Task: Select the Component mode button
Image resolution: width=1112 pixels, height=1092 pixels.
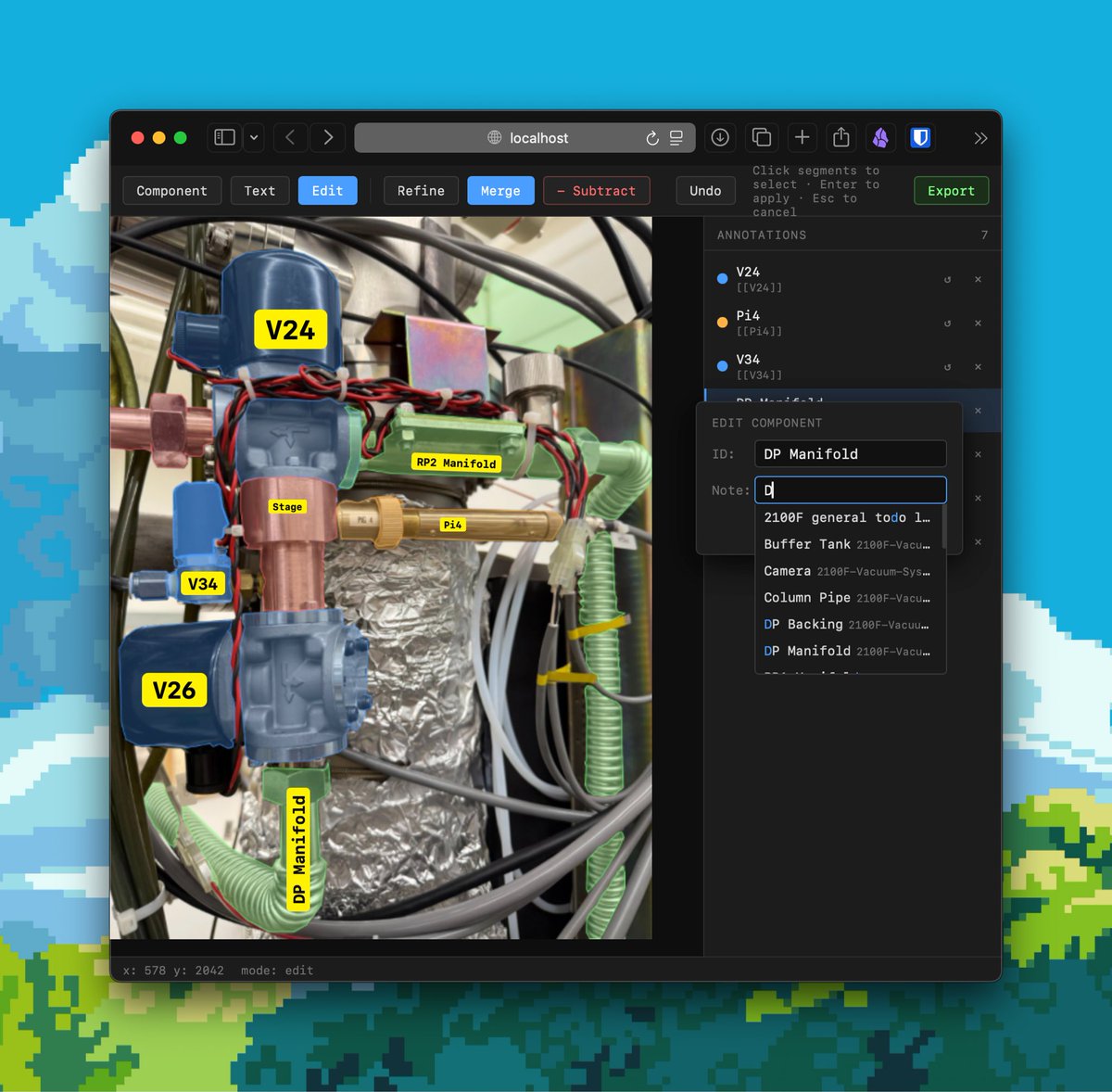Action: pyautogui.click(x=172, y=191)
